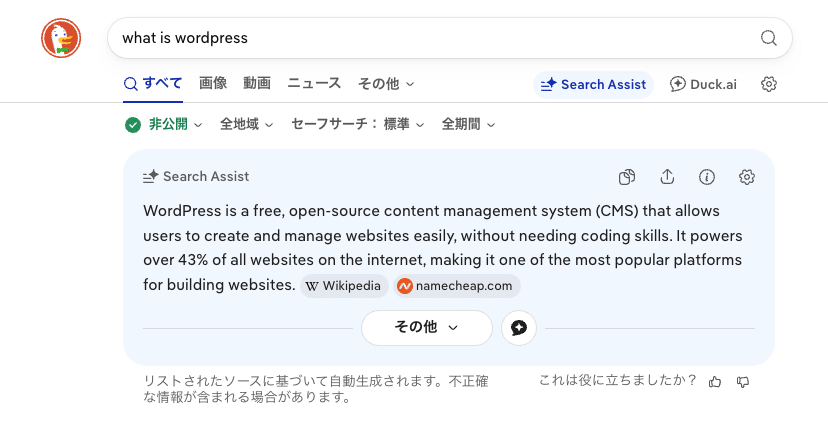The width and height of the screenshot is (828, 444).
Task: Open the 全地域 region dropdown
Action: click(247, 124)
